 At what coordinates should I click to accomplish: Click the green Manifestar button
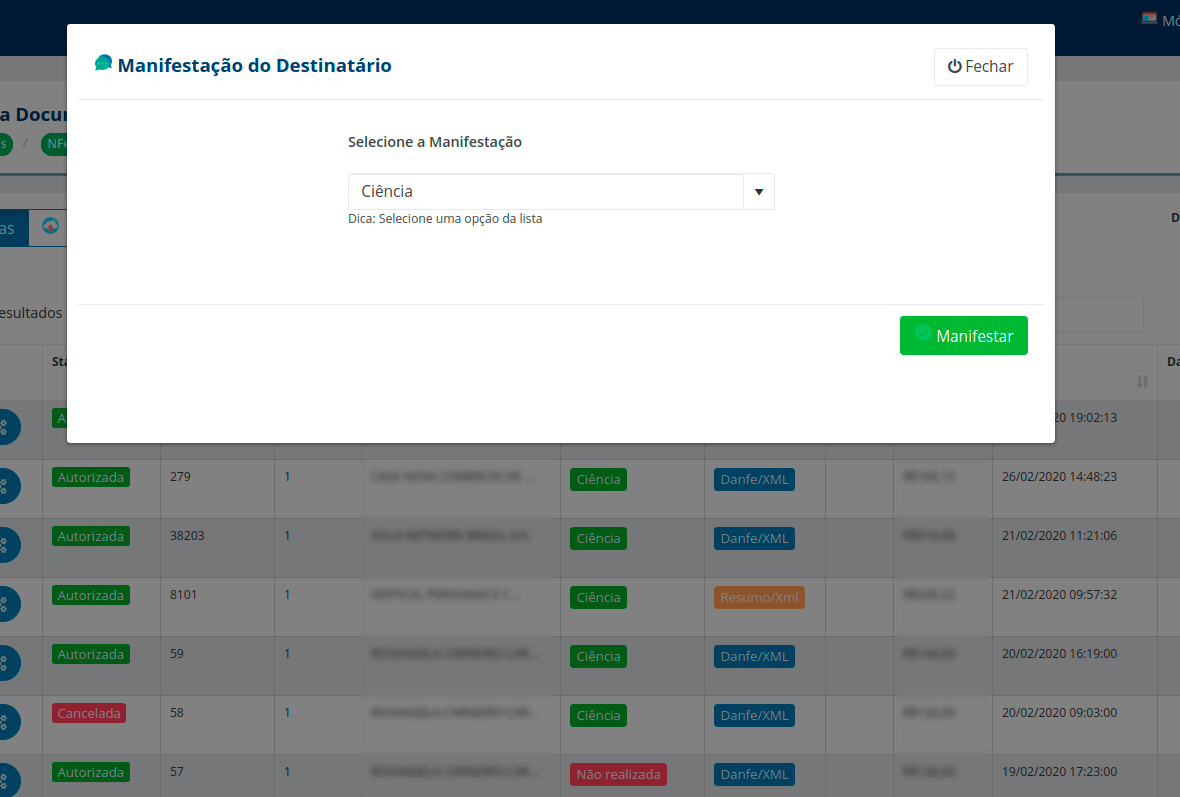pos(963,336)
